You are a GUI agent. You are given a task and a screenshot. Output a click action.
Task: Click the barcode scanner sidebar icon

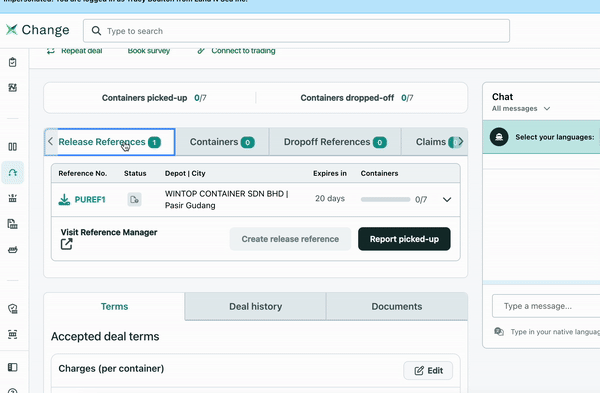[x=13, y=334]
